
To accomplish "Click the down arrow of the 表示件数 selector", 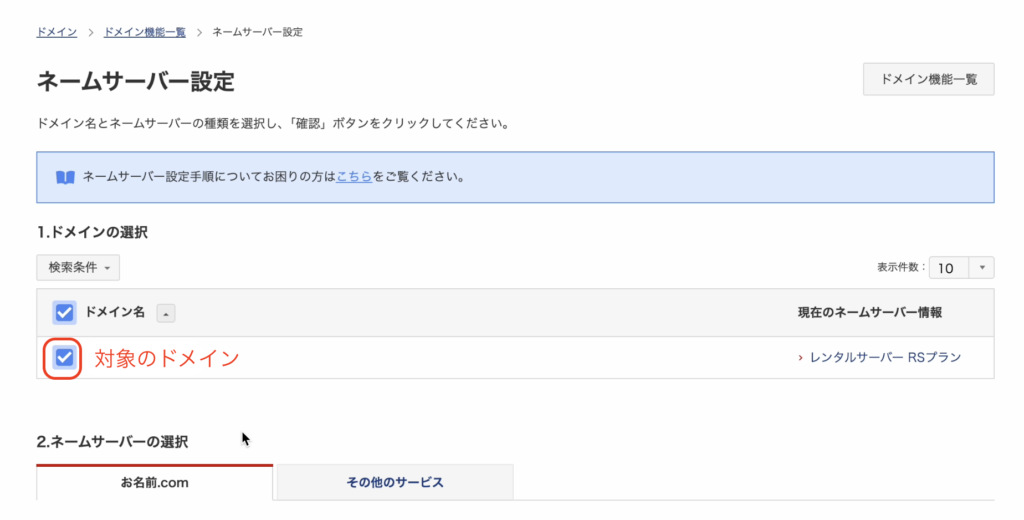I will [982, 267].
